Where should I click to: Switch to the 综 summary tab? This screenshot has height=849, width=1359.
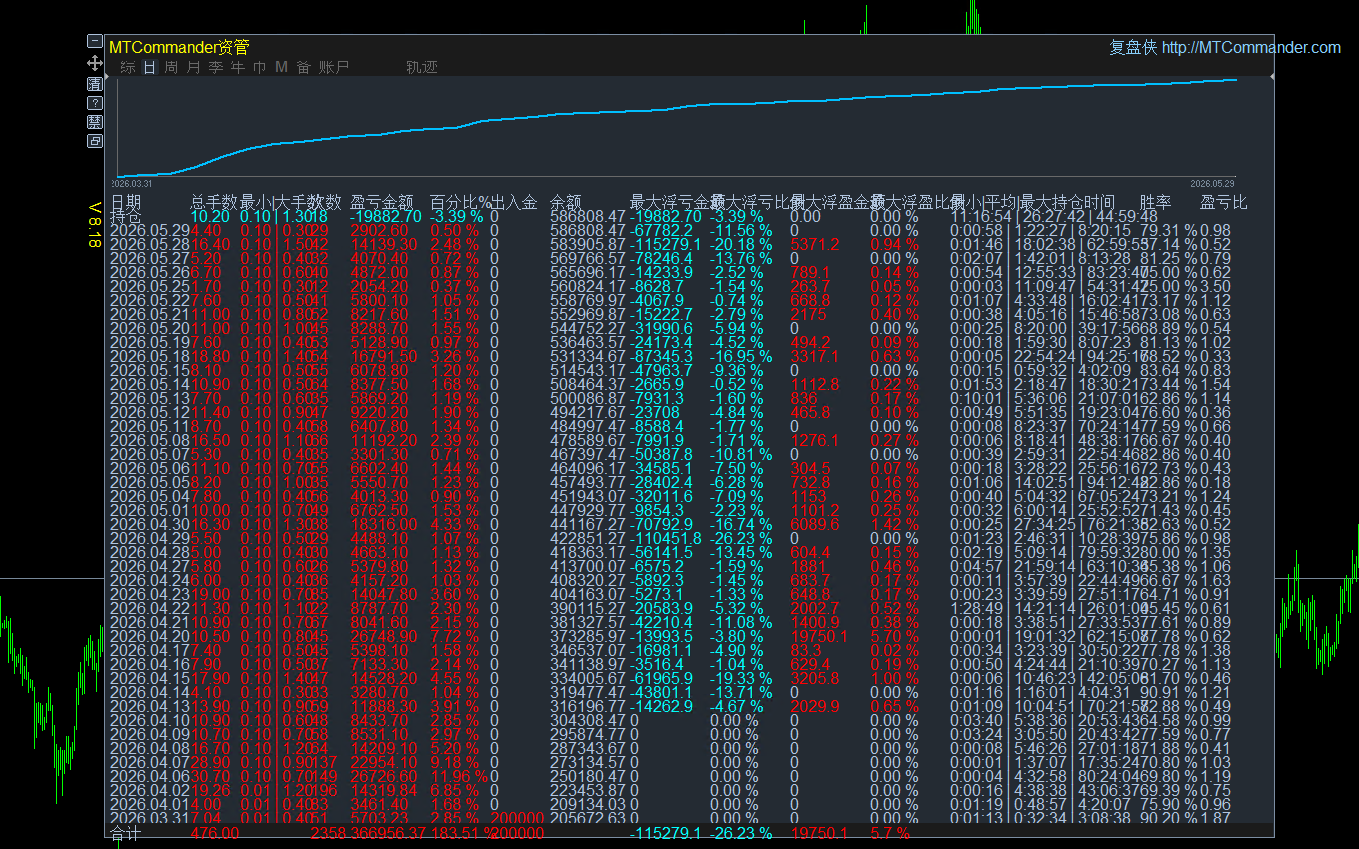(128, 67)
